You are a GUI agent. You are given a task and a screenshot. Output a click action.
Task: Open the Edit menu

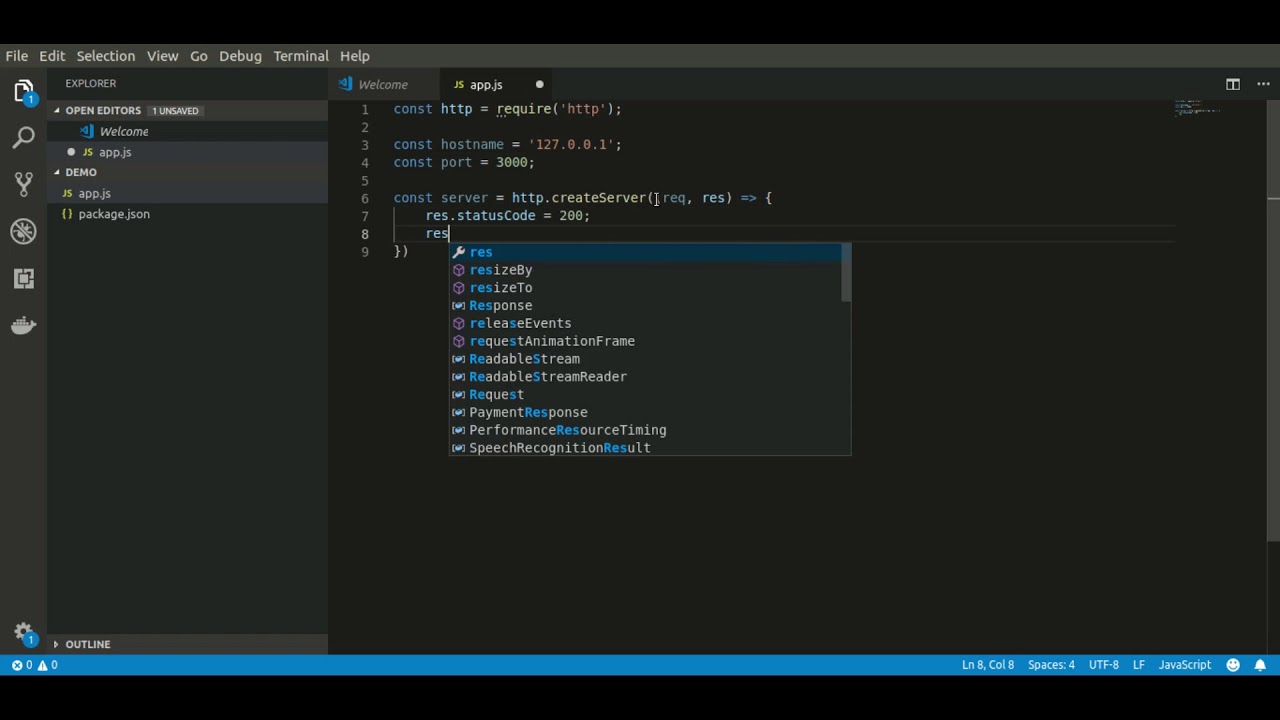(x=52, y=56)
